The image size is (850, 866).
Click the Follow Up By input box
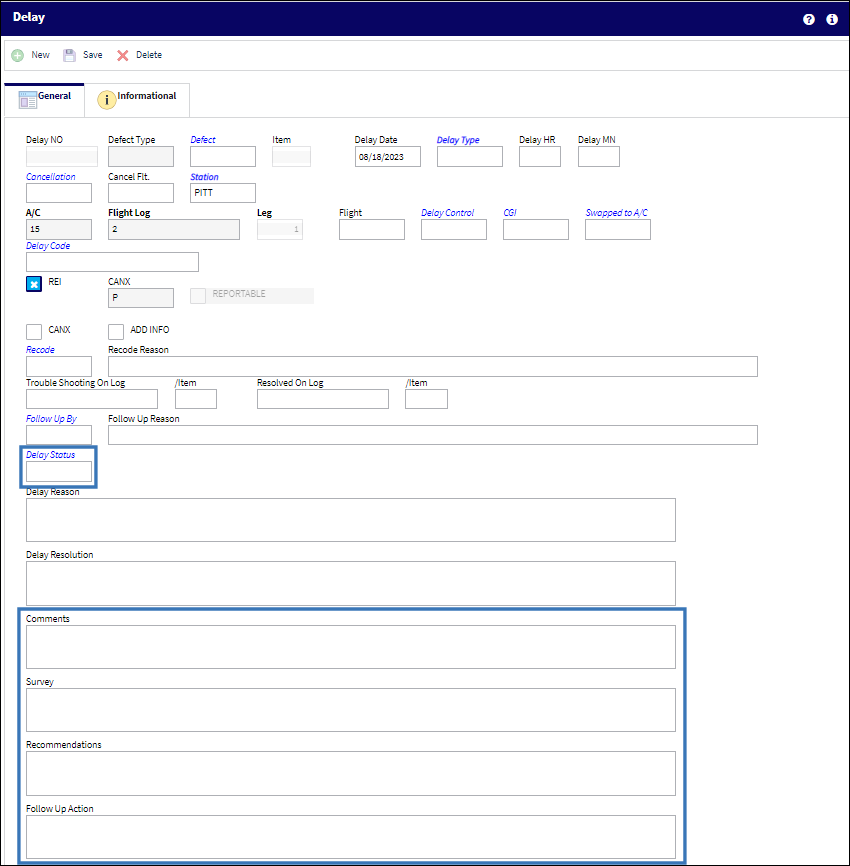[59, 435]
